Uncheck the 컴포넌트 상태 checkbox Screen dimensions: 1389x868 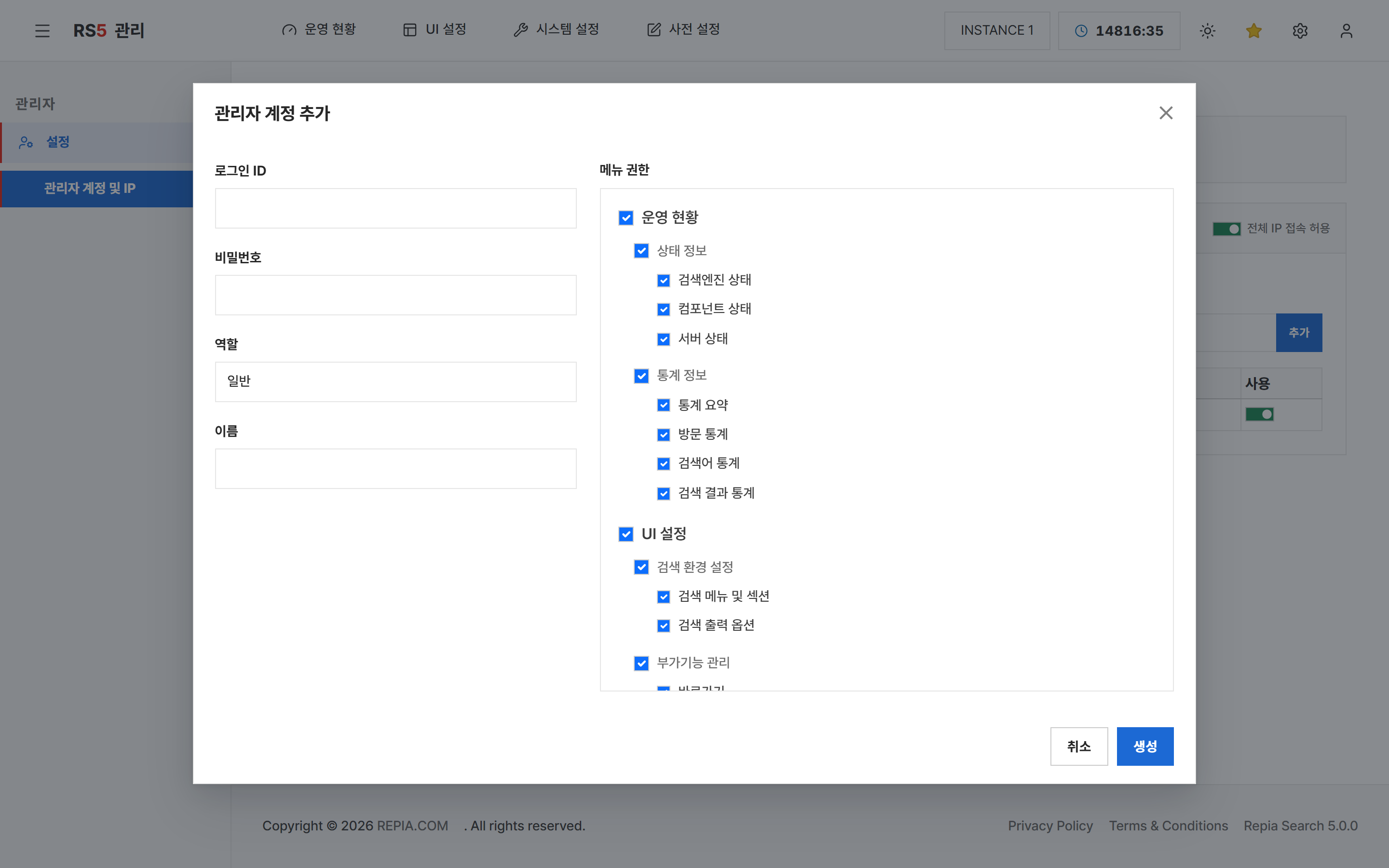(664, 310)
